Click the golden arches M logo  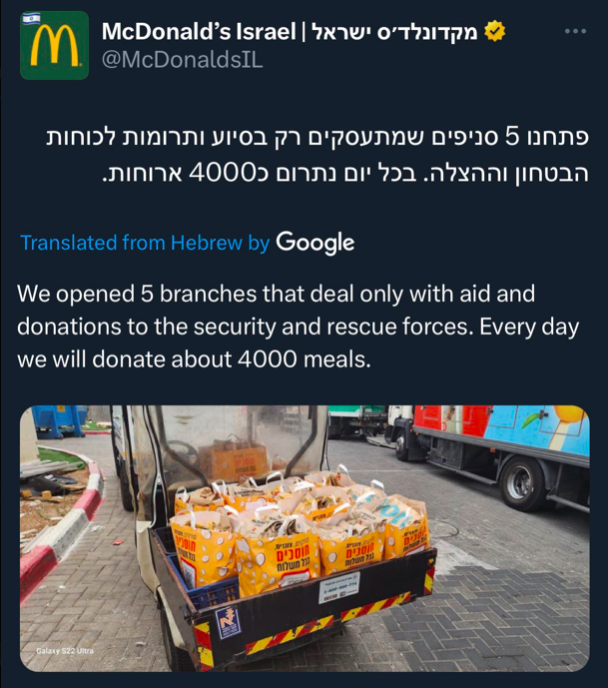(x=54, y=46)
